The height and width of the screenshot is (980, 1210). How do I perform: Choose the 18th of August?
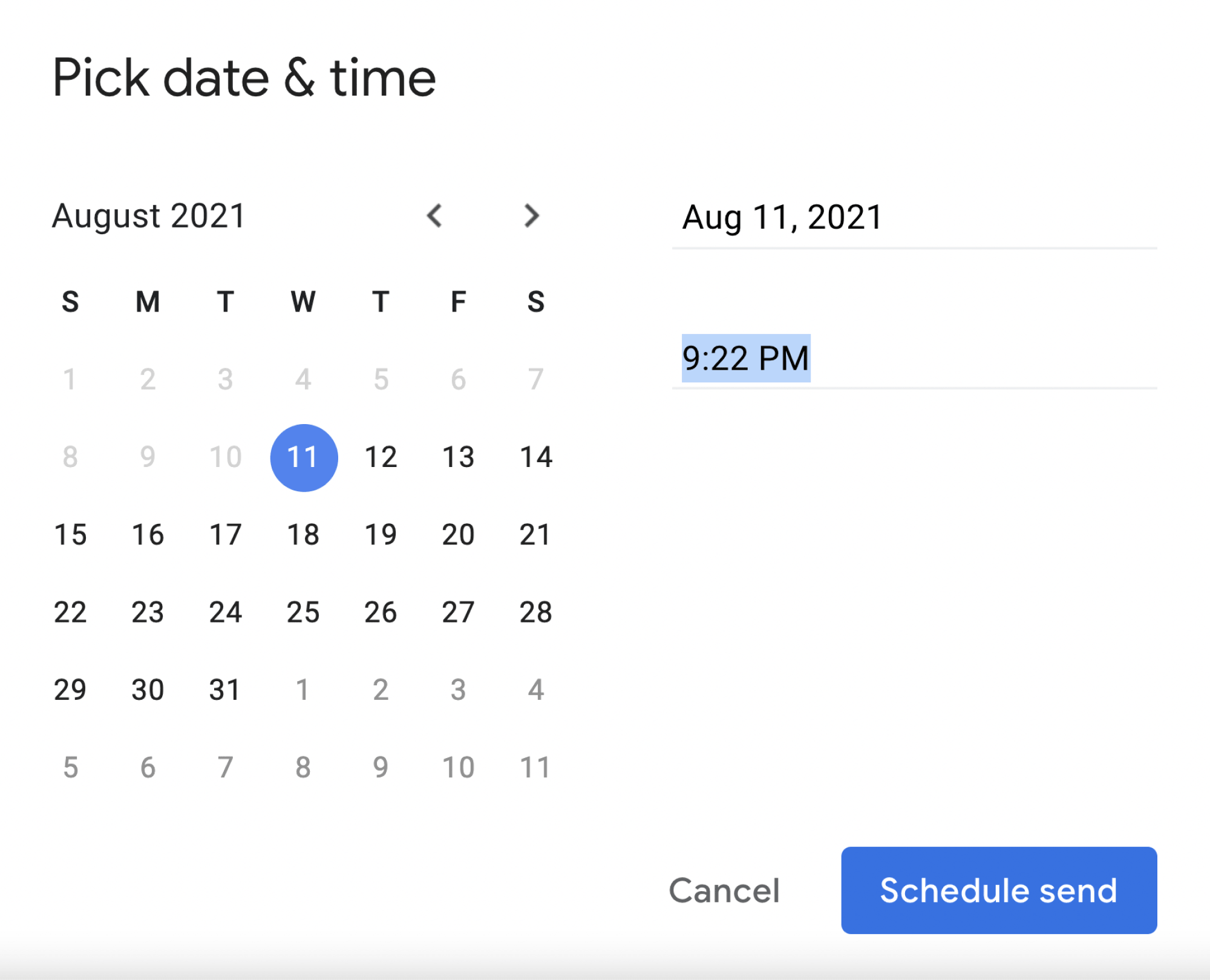pyautogui.click(x=304, y=534)
